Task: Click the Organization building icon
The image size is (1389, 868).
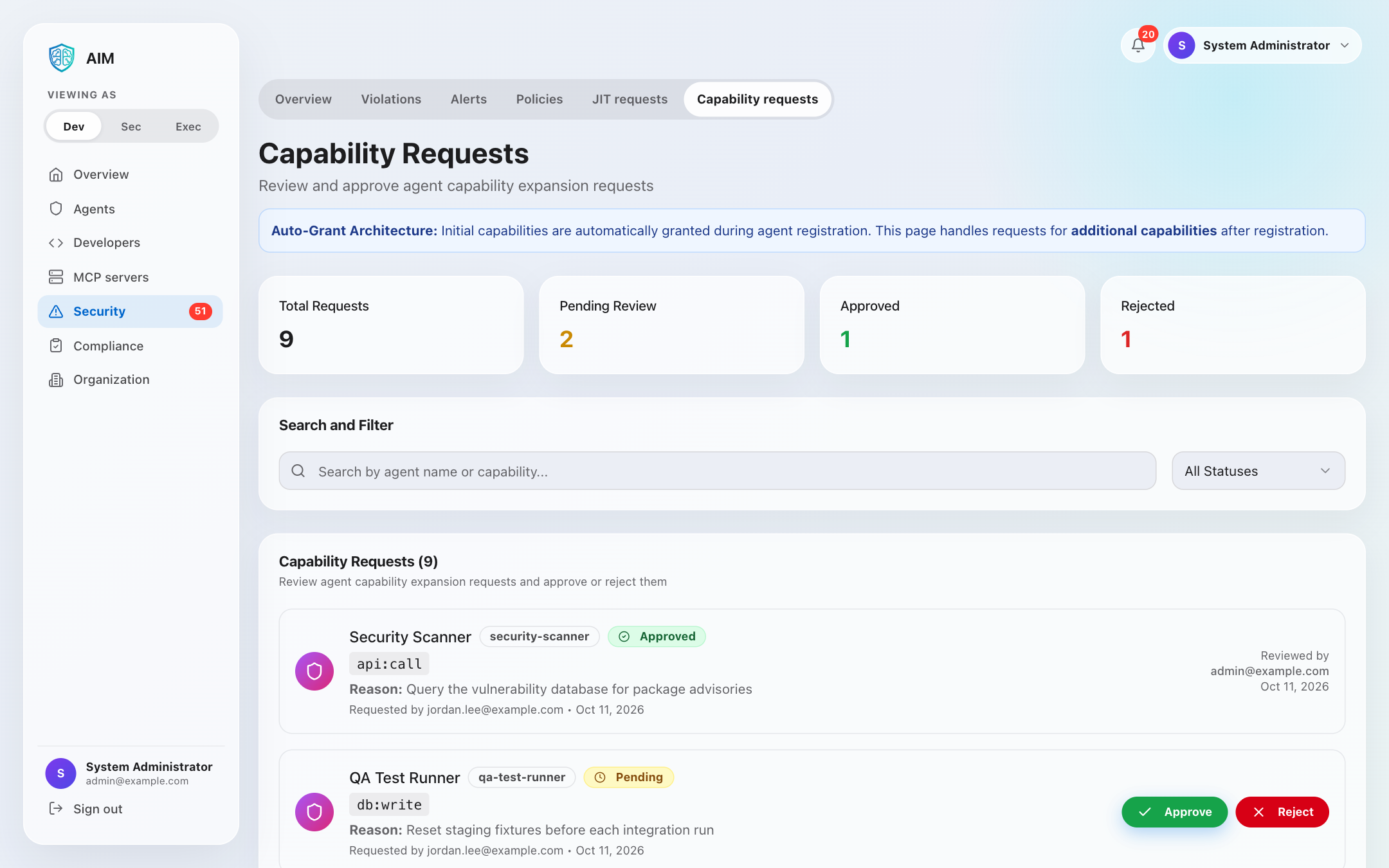Action: 56,379
